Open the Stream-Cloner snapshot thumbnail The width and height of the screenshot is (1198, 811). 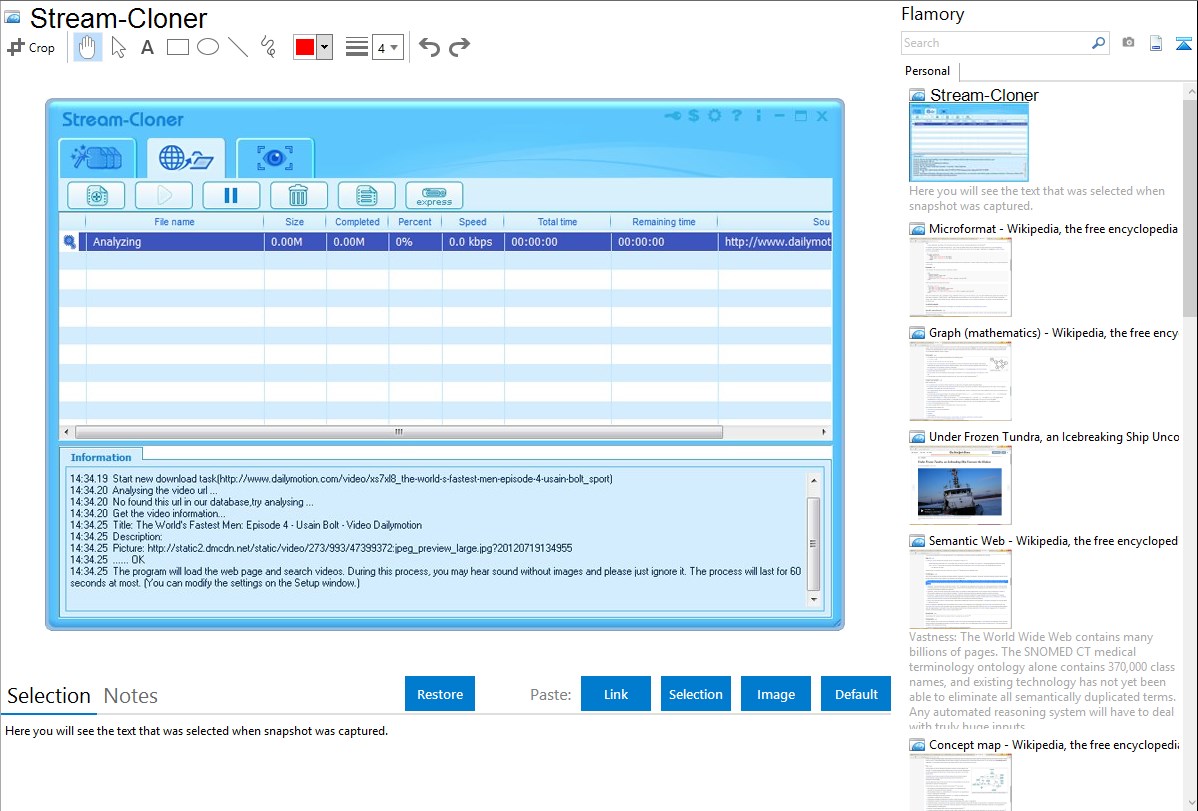[x=969, y=142]
